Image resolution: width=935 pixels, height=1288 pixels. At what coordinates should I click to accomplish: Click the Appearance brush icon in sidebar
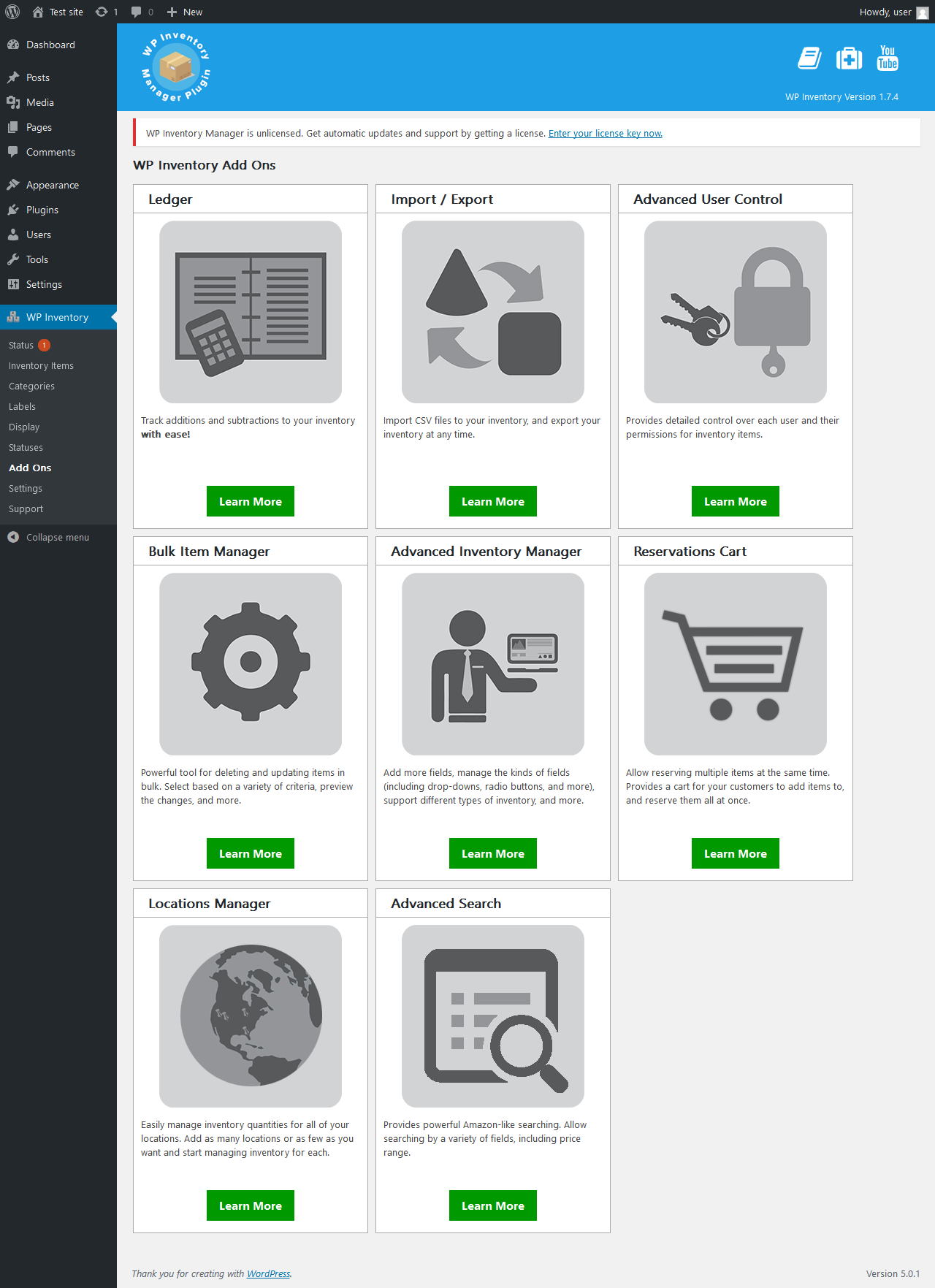pos(13,185)
